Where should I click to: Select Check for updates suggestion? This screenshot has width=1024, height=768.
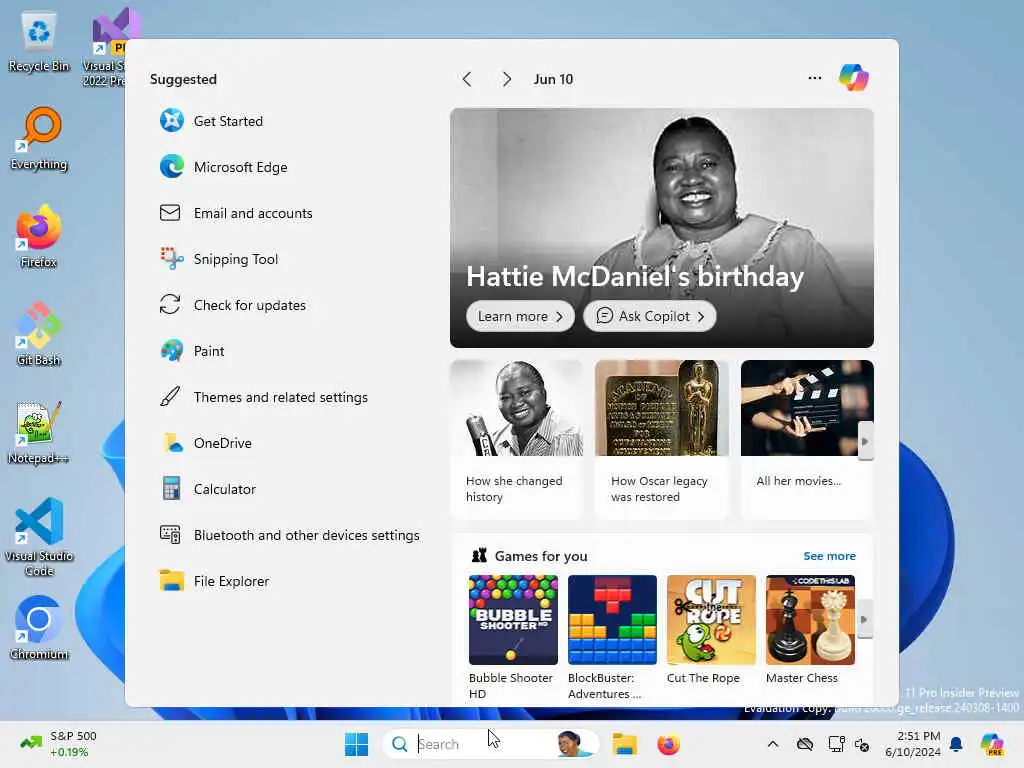232,305
